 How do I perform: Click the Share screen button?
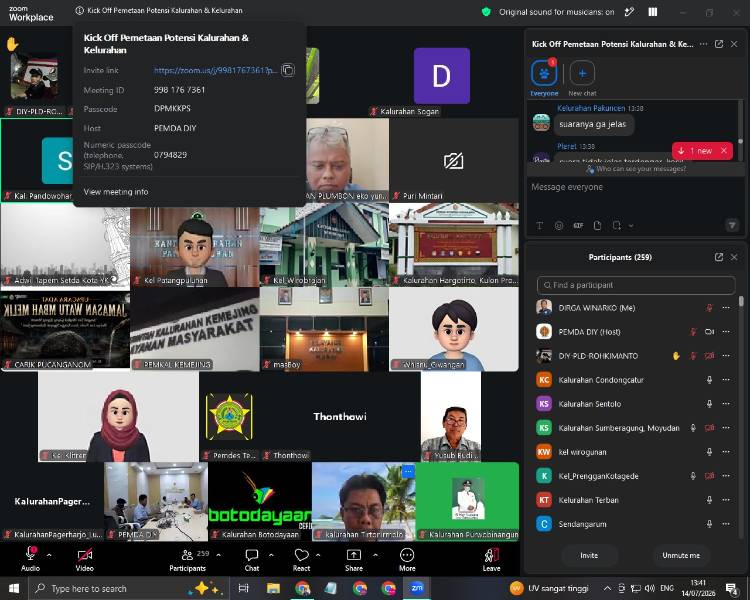coord(353,559)
